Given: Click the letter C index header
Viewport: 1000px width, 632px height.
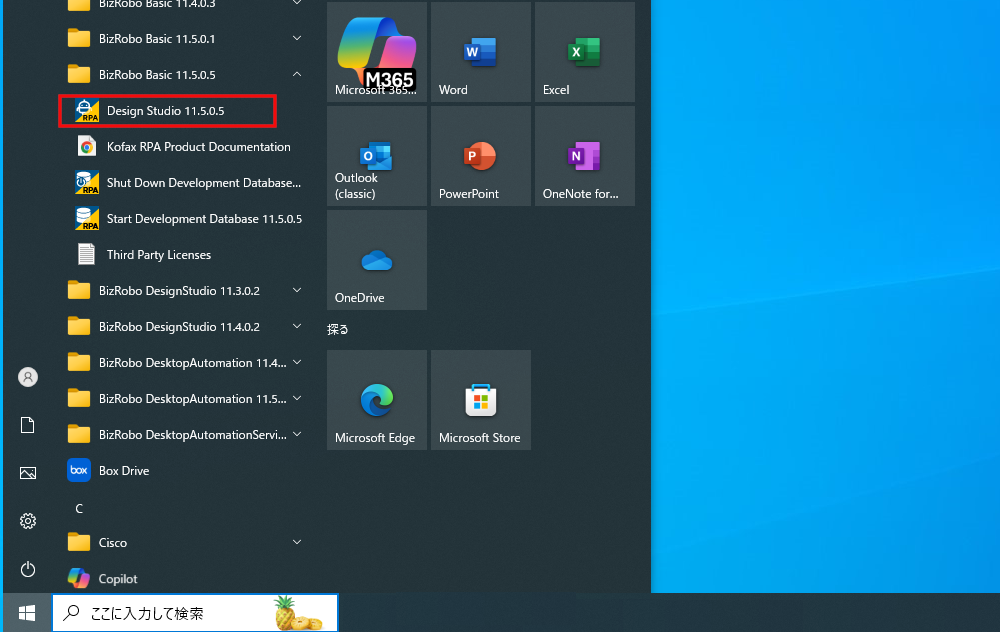Looking at the screenshot, I should coord(79,508).
